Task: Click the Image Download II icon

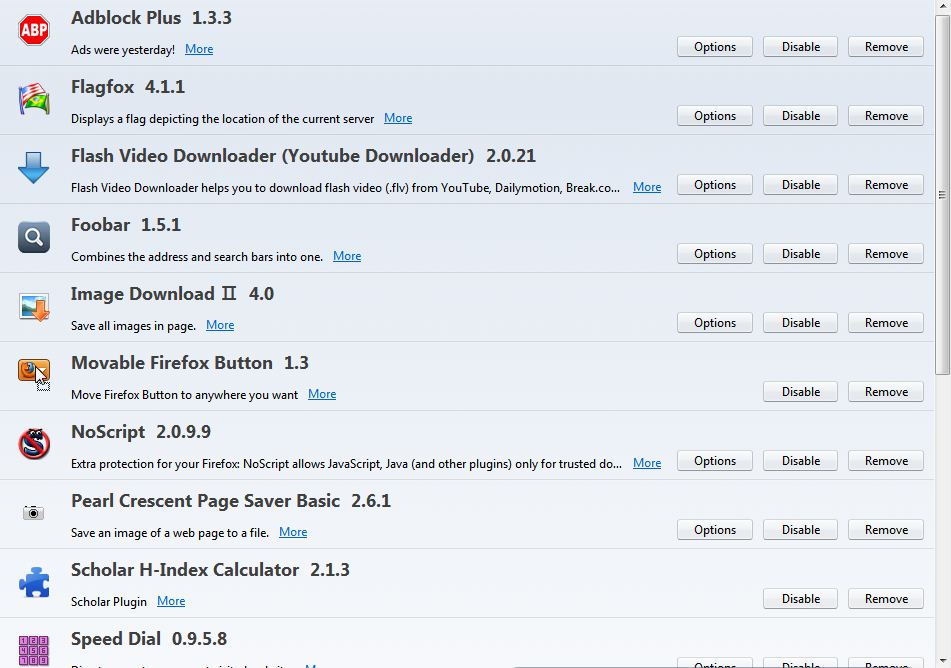Action: (34, 306)
